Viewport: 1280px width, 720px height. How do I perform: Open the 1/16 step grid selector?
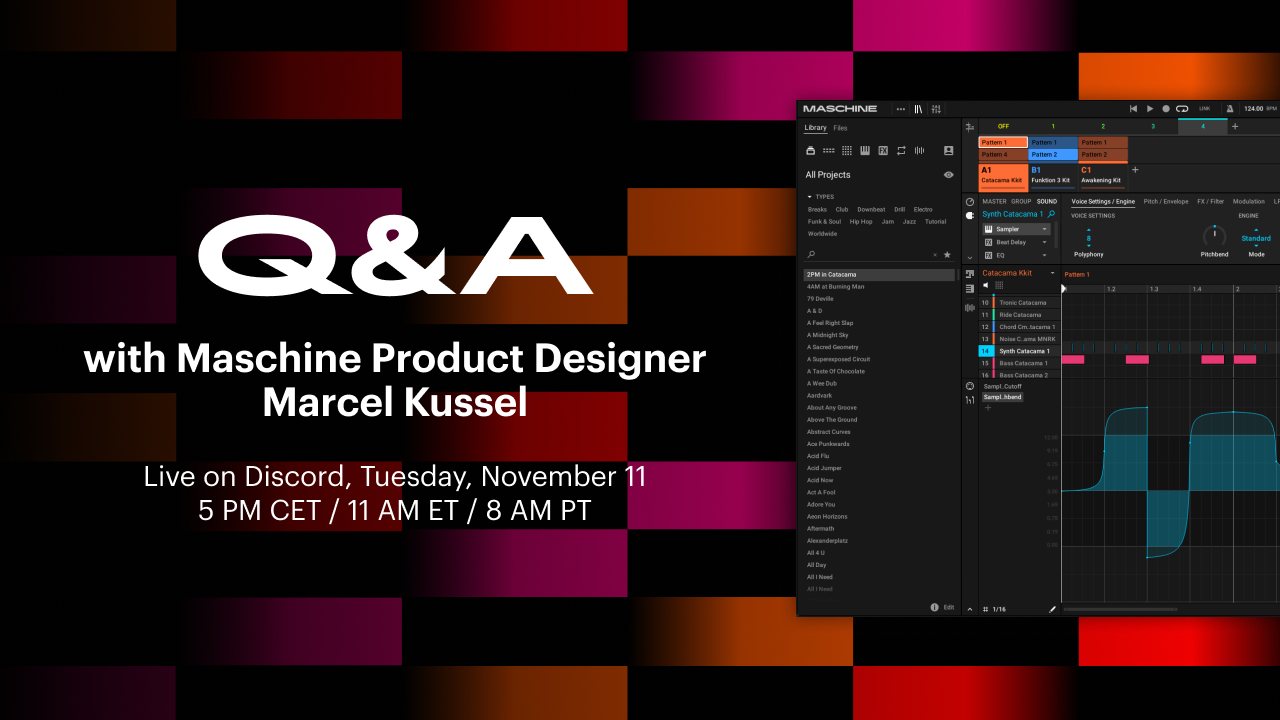coord(999,609)
